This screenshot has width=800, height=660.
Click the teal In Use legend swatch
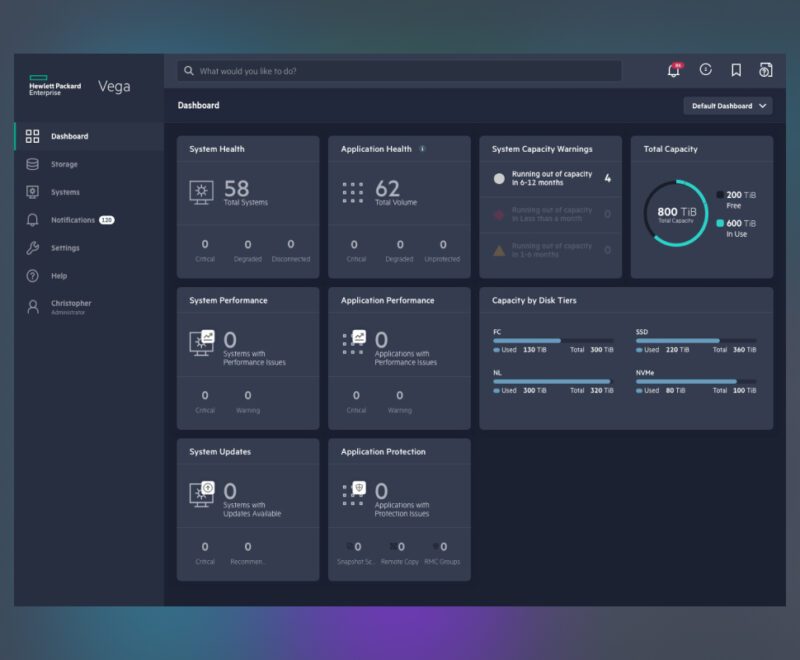coord(720,223)
